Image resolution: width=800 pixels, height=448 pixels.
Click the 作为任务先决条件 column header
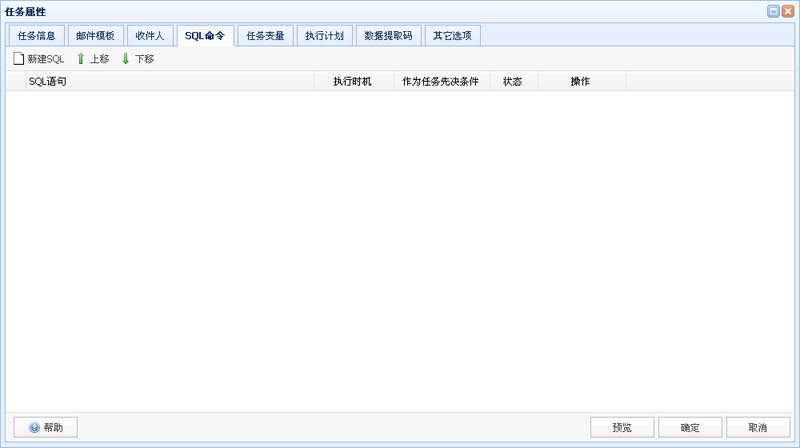coord(441,81)
